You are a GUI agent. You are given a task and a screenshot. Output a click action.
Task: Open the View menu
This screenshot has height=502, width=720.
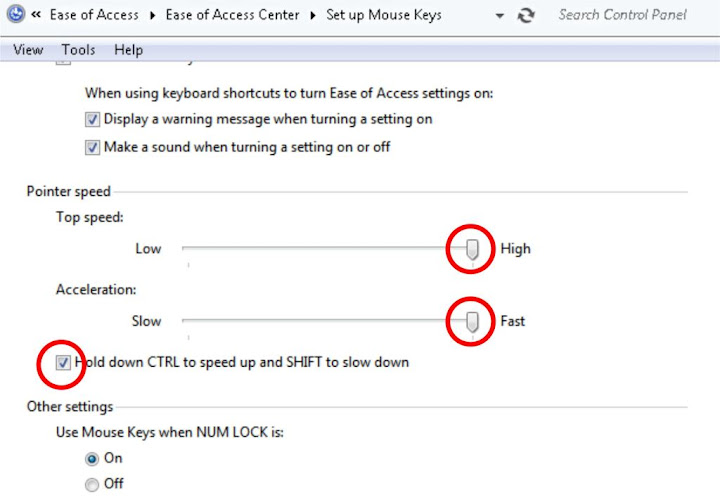coord(28,50)
